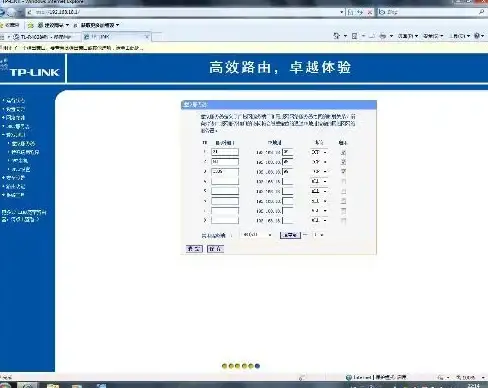Open the protocol dropdown in row 3
The width and height of the screenshot is (488, 388).
tap(319, 171)
